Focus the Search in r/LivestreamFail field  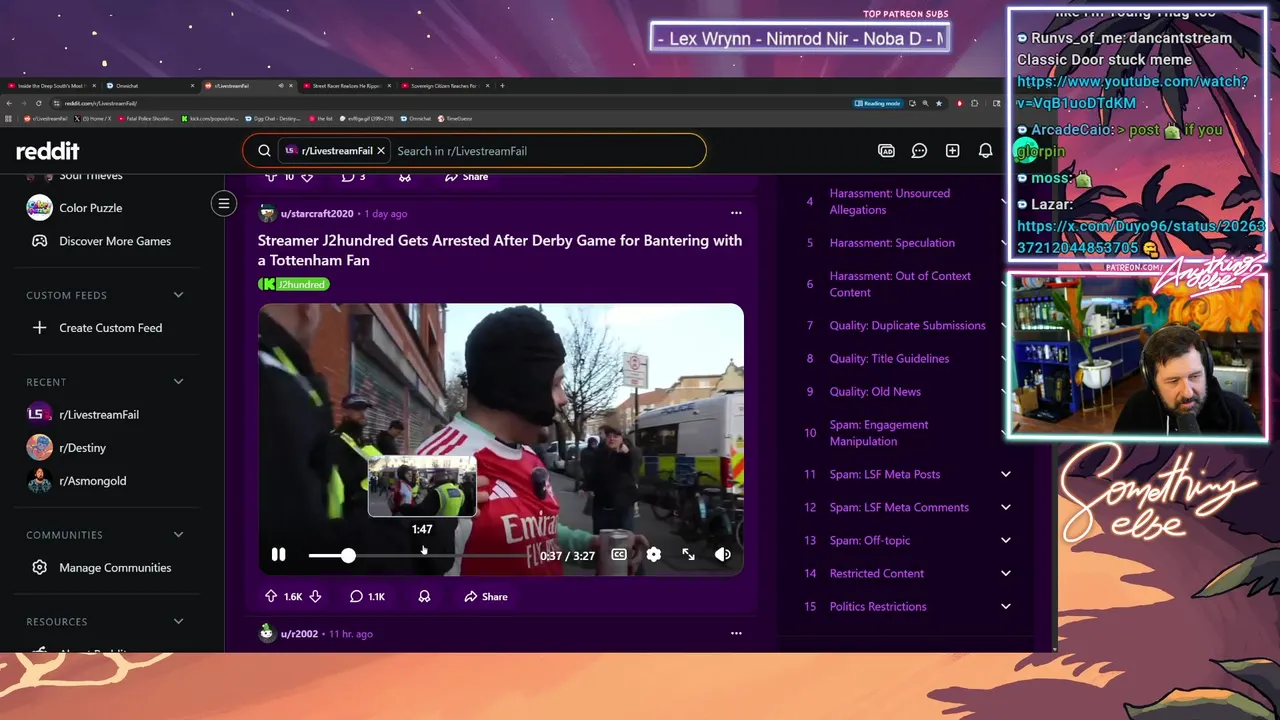coord(545,151)
